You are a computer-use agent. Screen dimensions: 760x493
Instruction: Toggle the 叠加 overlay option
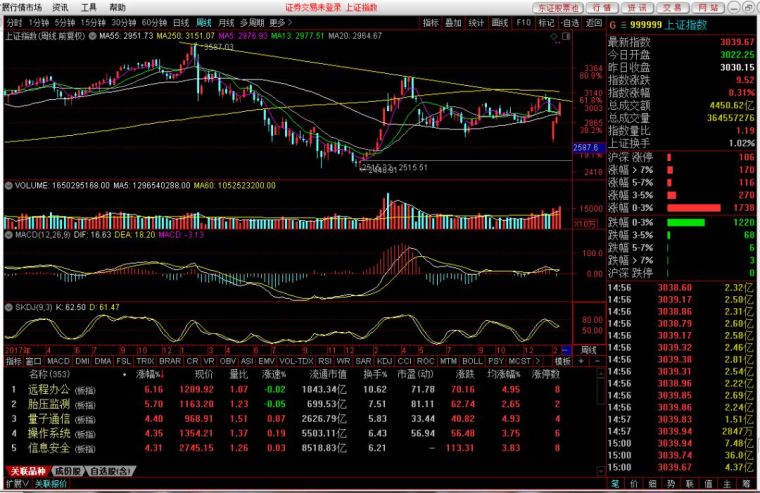(453, 23)
